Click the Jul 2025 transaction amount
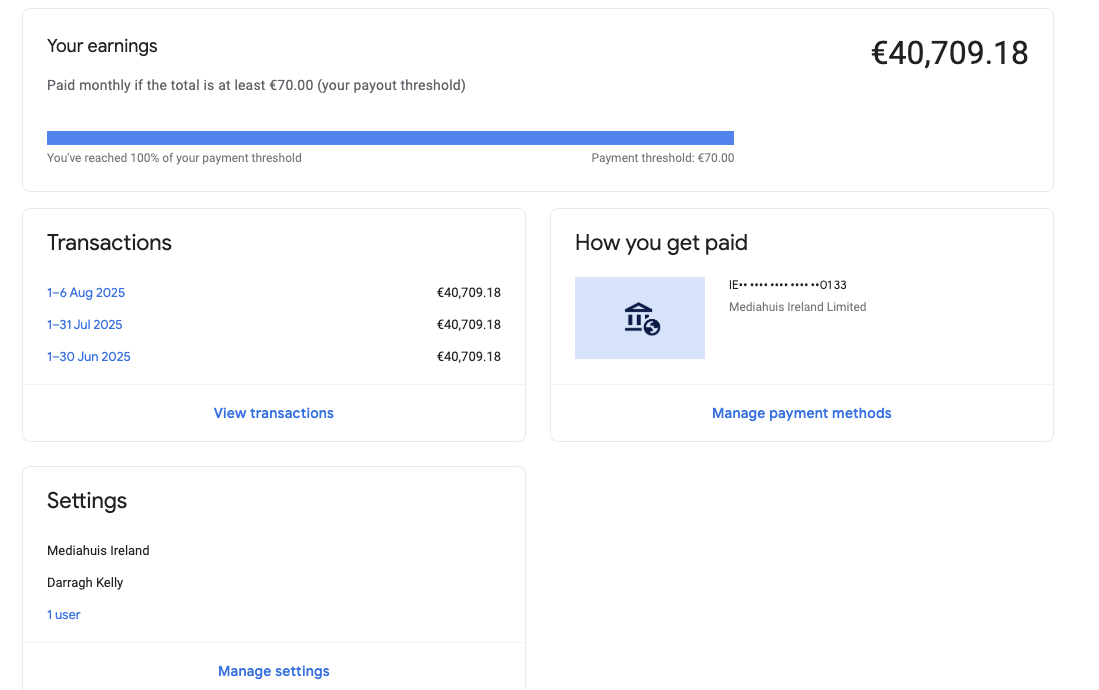The width and height of the screenshot is (1099, 690). (468, 325)
